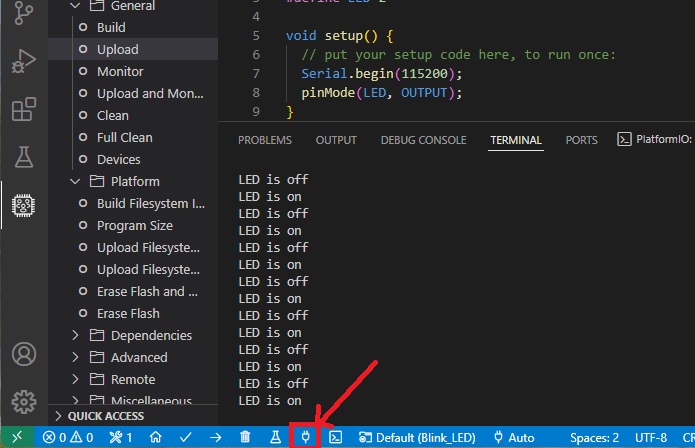Open serial monitor plug icon in status bar

305,437
